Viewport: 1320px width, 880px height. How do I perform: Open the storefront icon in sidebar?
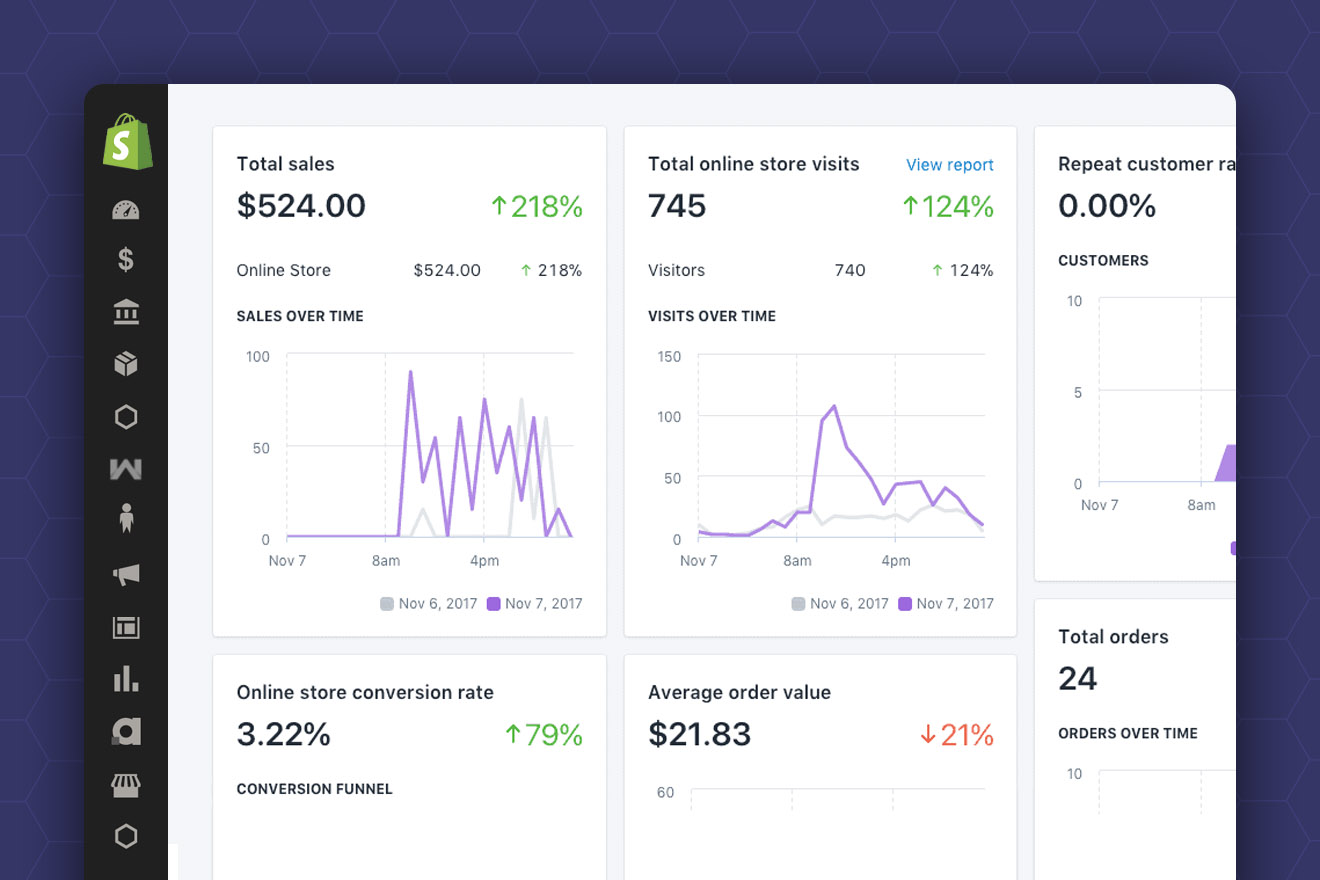126,785
